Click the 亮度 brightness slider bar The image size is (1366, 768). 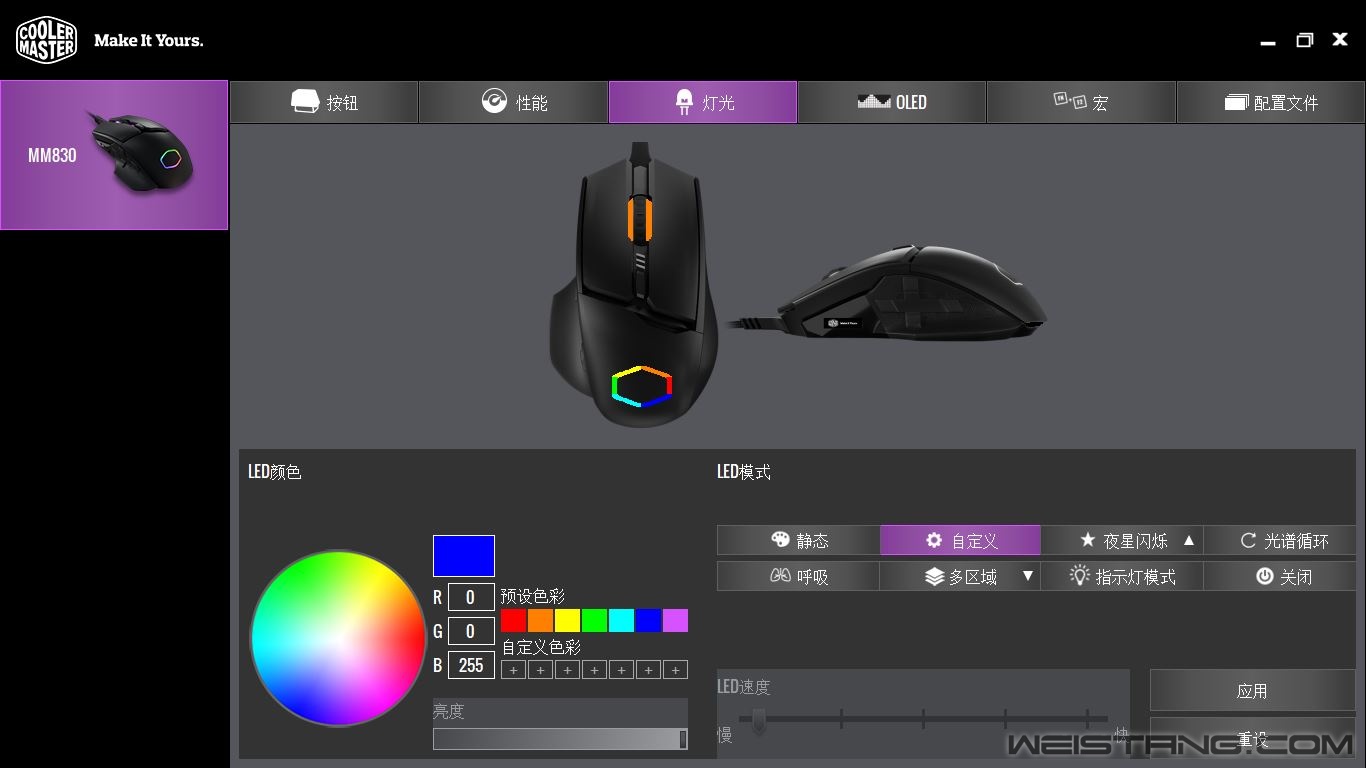click(560, 739)
